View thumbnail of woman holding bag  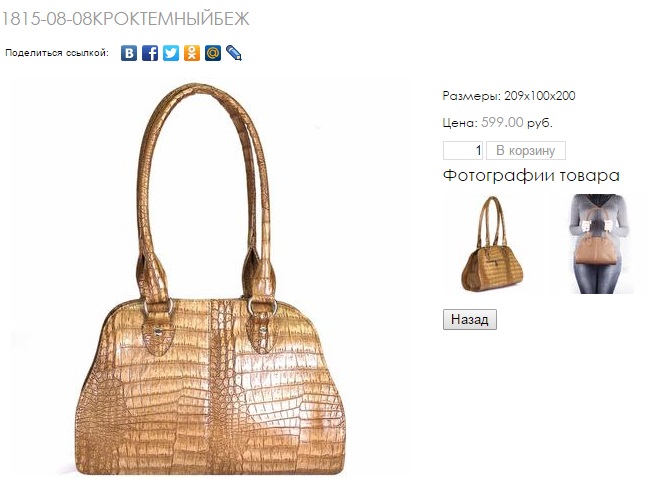click(x=599, y=244)
